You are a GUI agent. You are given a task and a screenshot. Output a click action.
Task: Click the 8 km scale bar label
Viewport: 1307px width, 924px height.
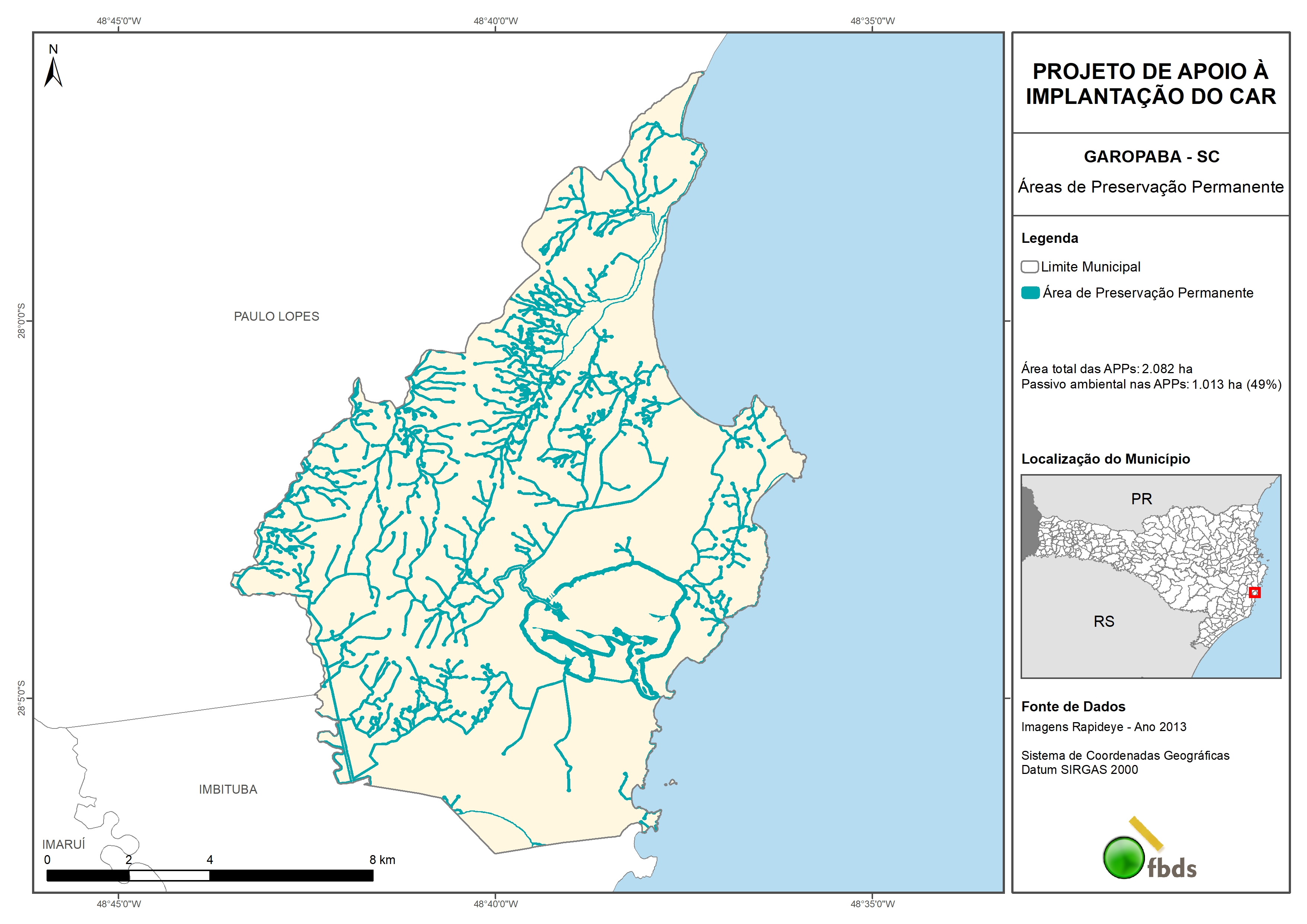(382, 860)
